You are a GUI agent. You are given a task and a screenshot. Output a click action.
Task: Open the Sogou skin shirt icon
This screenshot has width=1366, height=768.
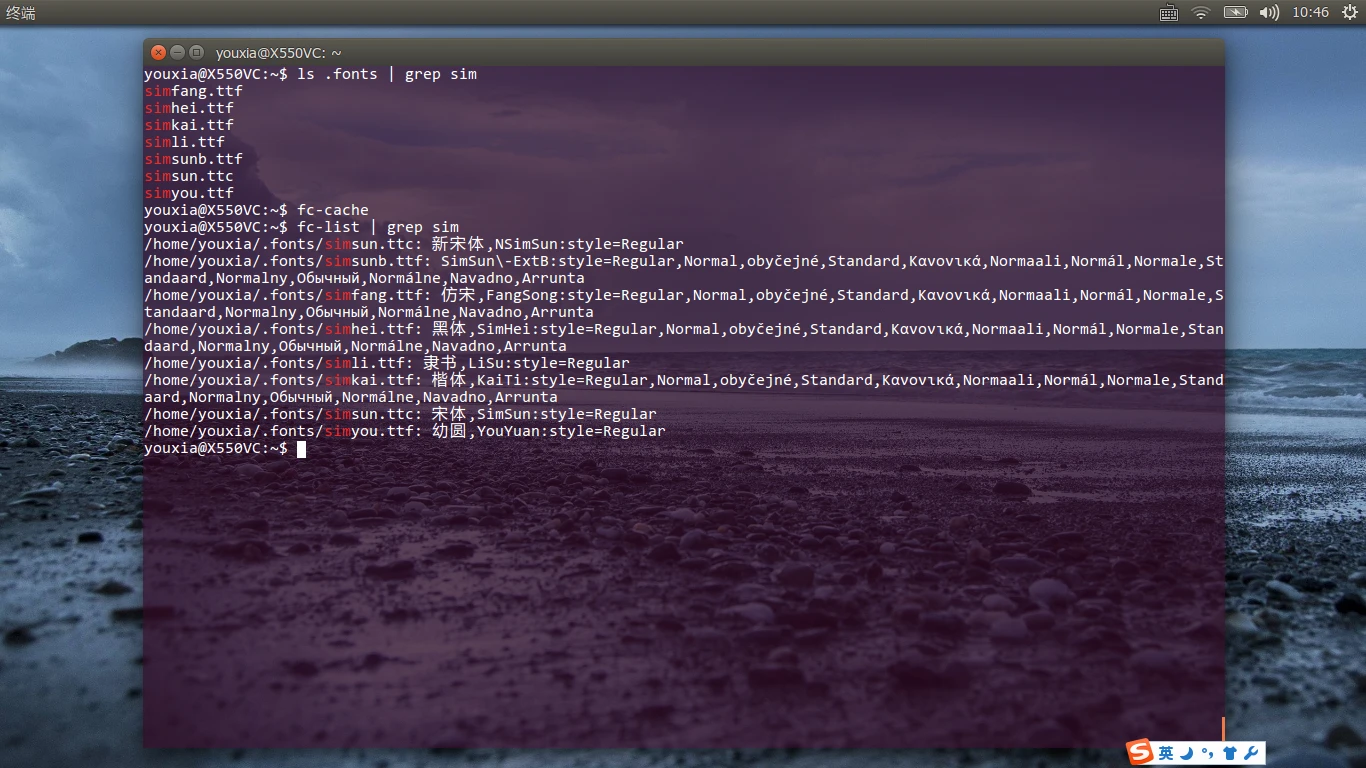point(1229,753)
